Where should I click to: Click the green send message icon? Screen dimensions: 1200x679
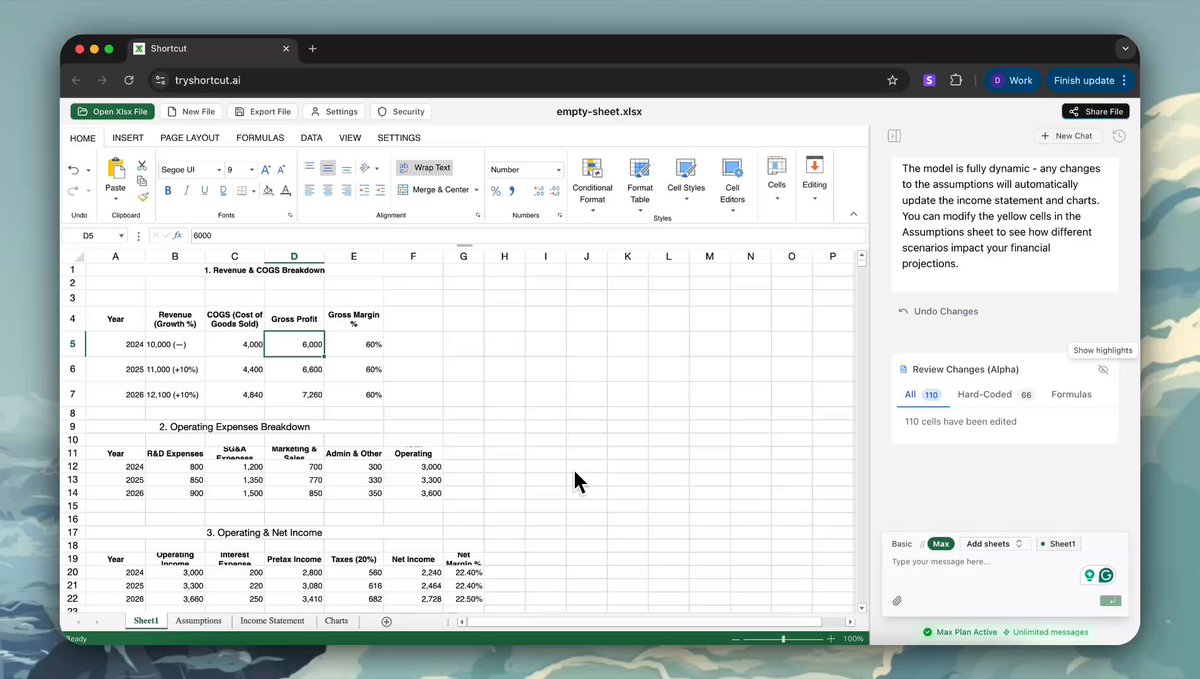[1110, 601]
